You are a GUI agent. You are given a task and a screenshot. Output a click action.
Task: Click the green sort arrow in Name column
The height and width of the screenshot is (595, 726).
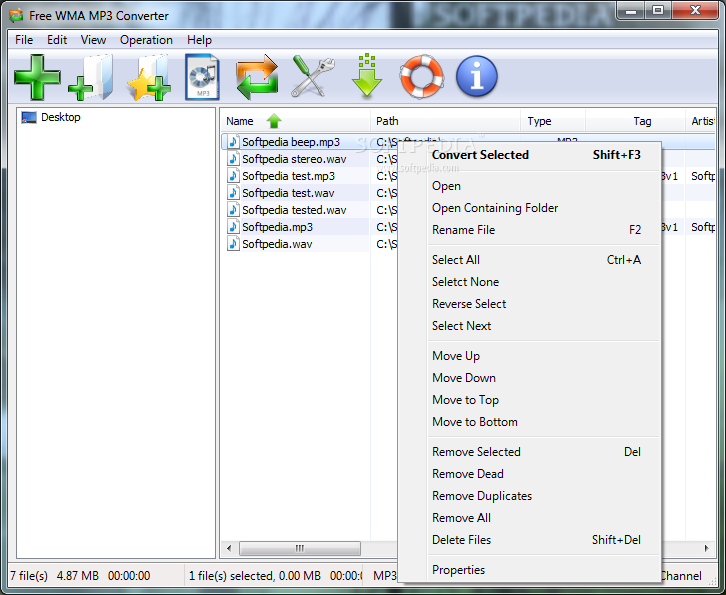[x=274, y=121]
